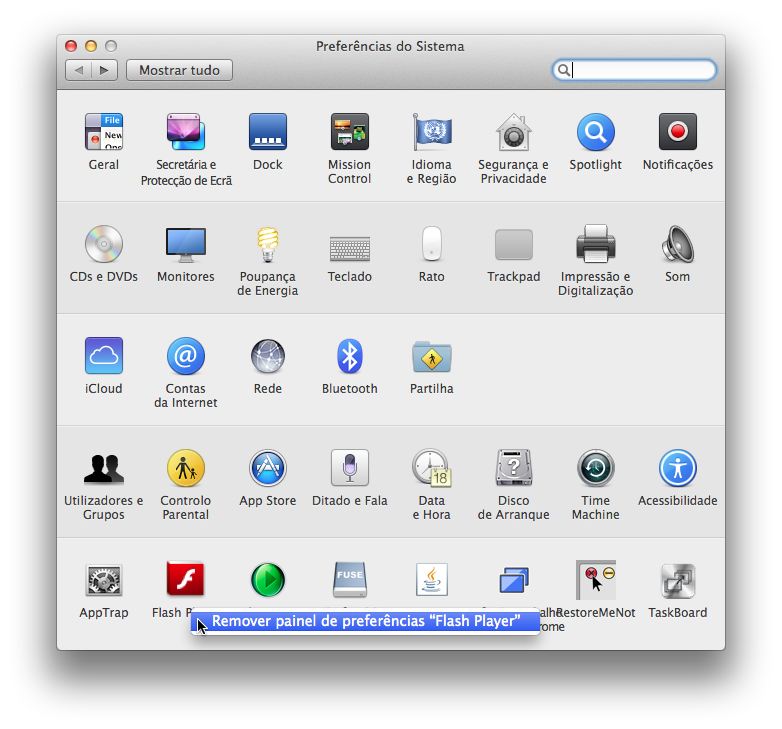Open the Java preference pane
The height and width of the screenshot is (729, 782).
pyautogui.click(x=431, y=579)
